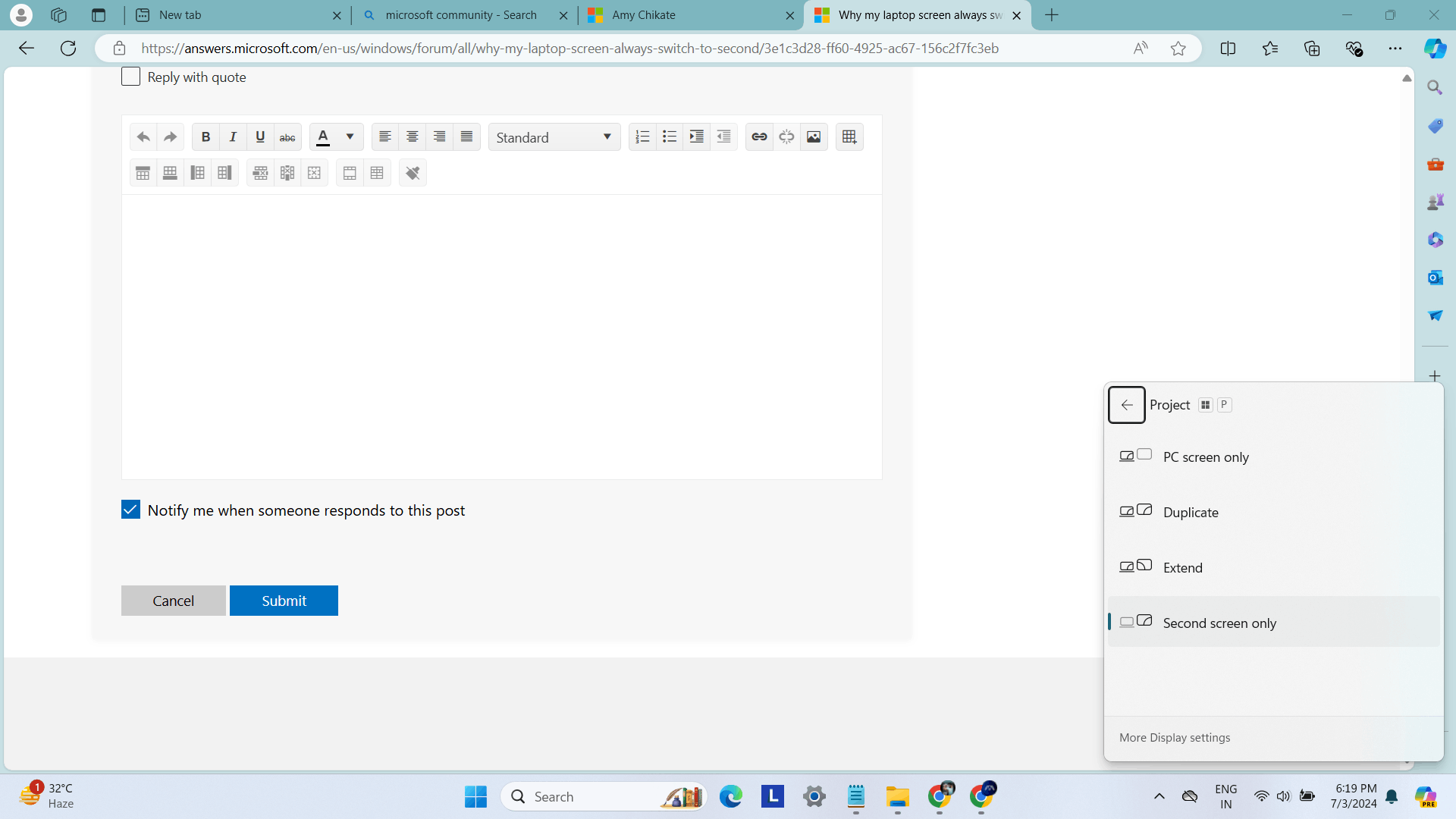1456x819 pixels.
Task: Open the Standard paragraph style dropdown
Action: tap(554, 137)
